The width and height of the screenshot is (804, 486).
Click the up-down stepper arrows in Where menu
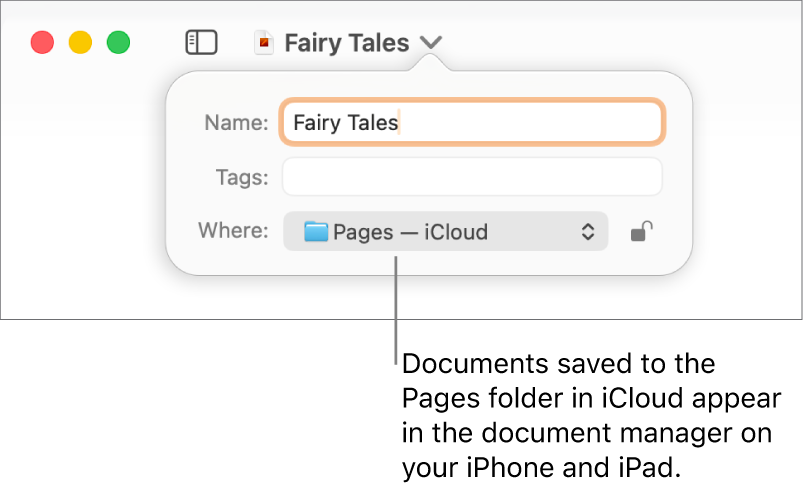[x=588, y=232]
